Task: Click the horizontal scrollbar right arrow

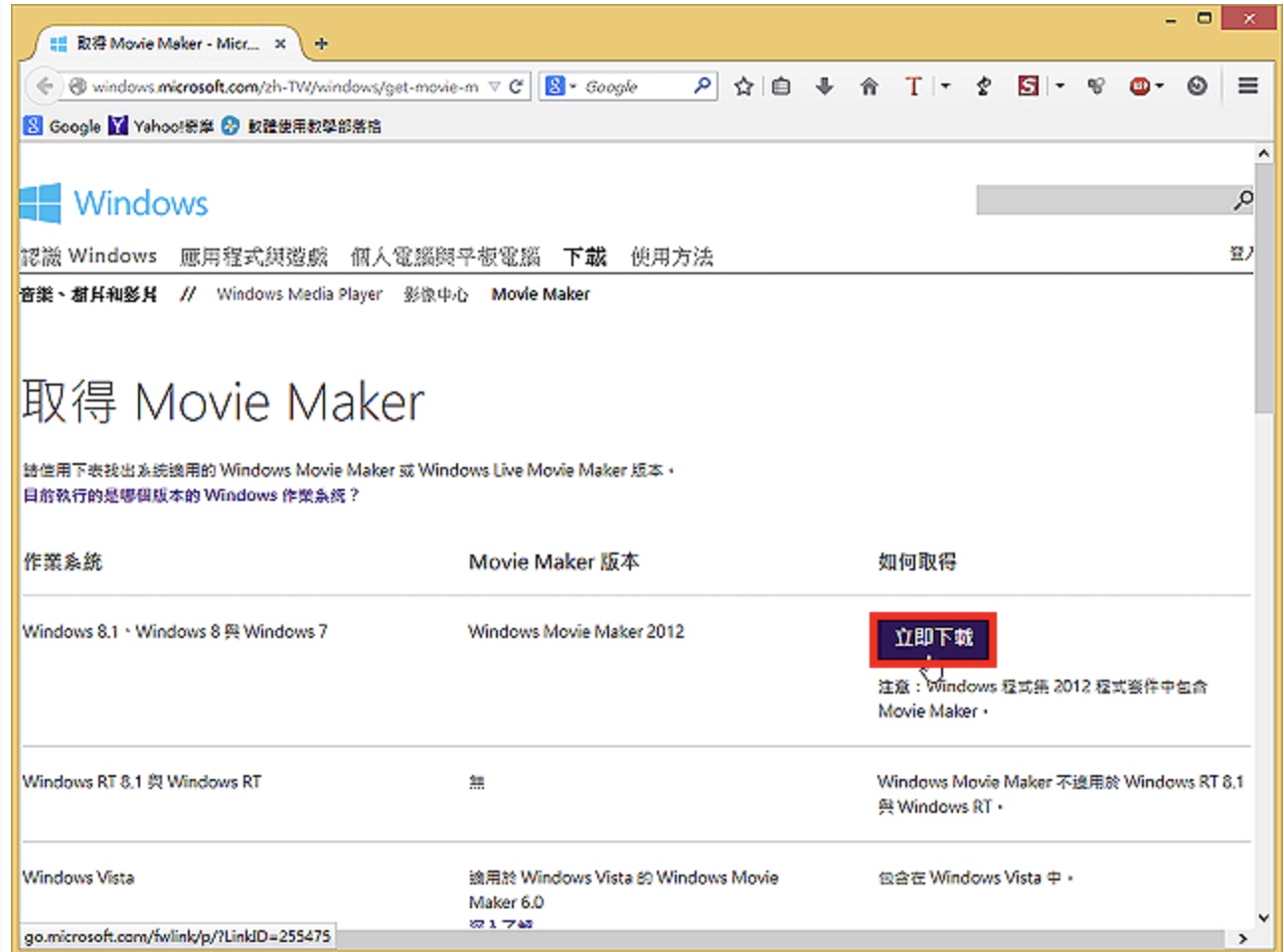Action: pos(1242,938)
